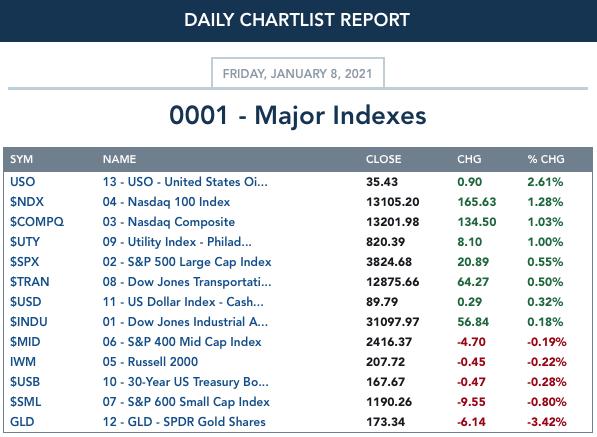Sort by the % CHG column header

coord(546,159)
